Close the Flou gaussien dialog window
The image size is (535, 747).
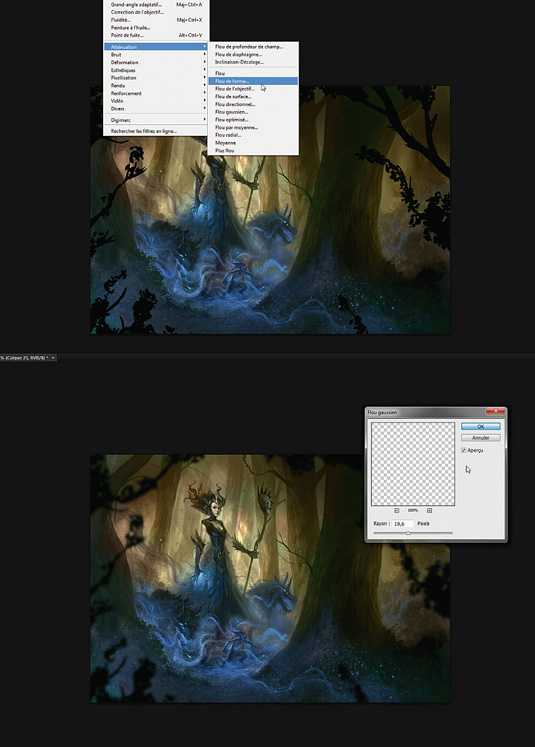496,412
